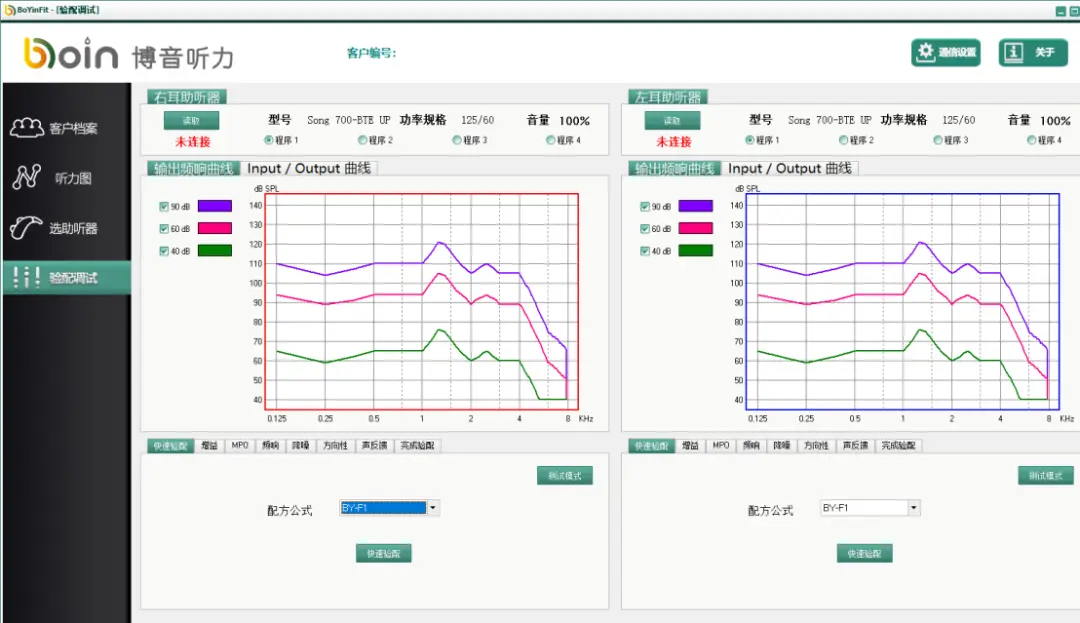The width and height of the screenshot is (1080, 623).
Task: Open the MPO tab in left ear panel
Action: coord(720,446)
